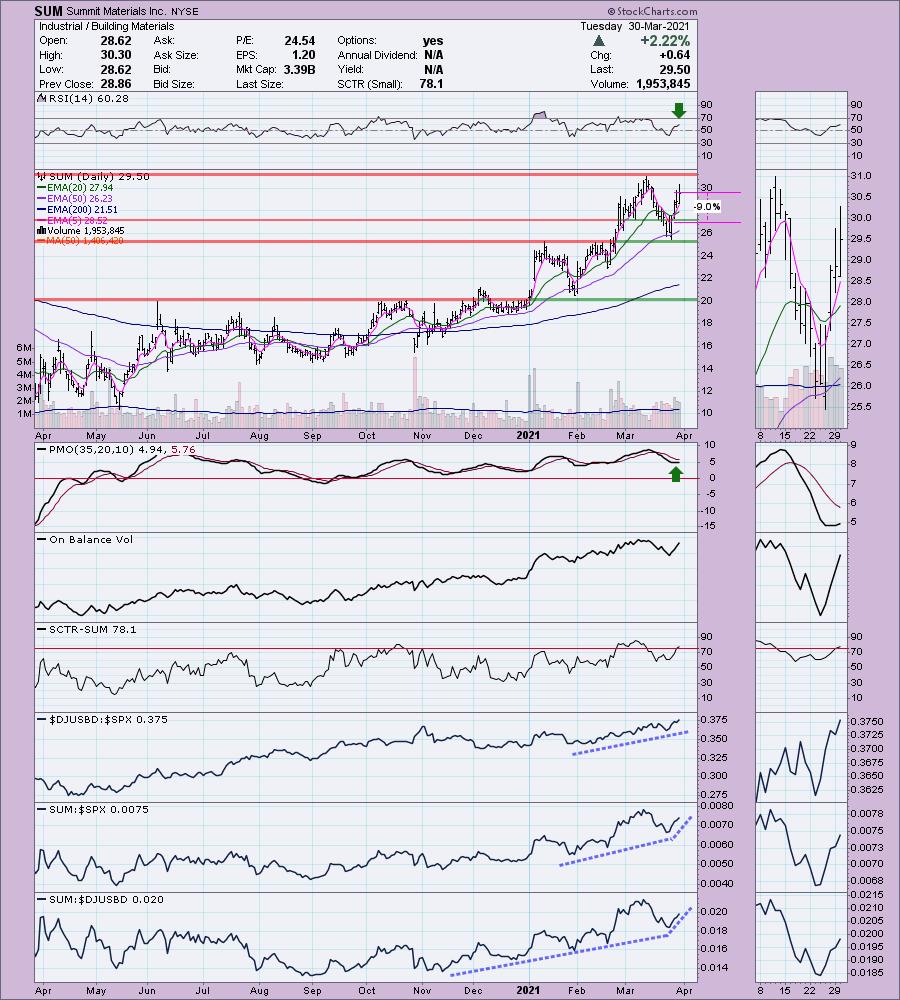
Task: Click the +2.22% percent change
Action: pos(665,41)
